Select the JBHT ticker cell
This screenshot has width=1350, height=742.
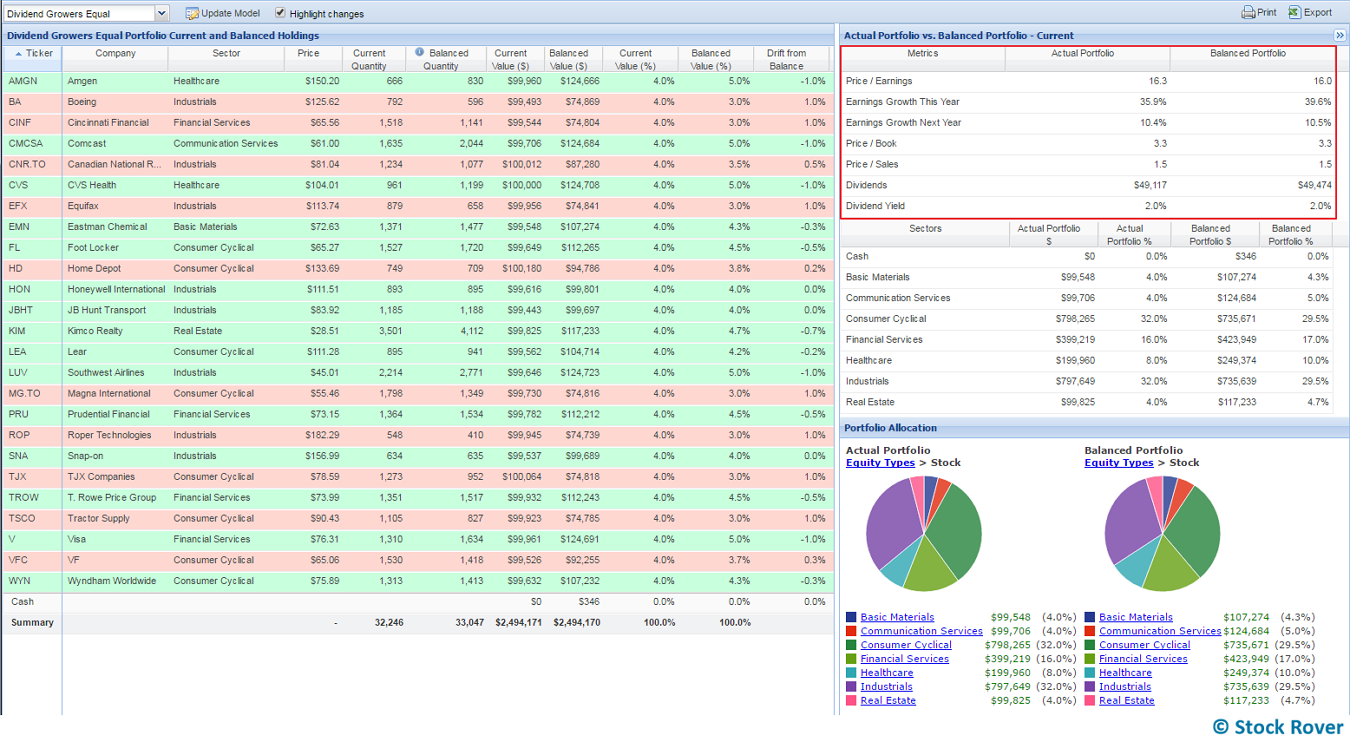[32, 310]
